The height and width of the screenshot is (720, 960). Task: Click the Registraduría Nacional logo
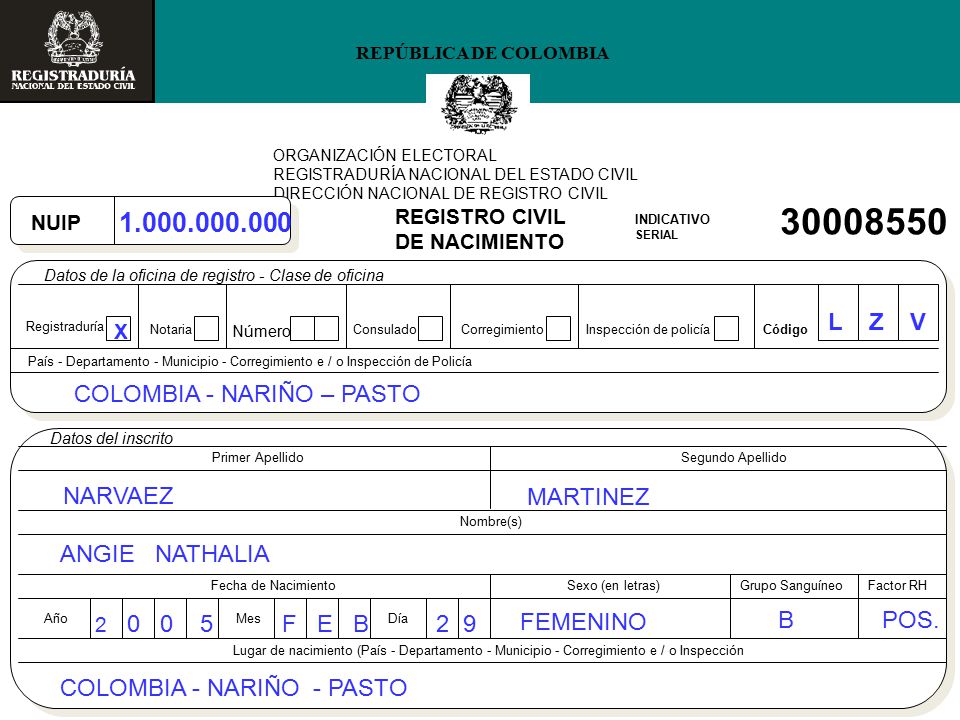coord(77,51)
